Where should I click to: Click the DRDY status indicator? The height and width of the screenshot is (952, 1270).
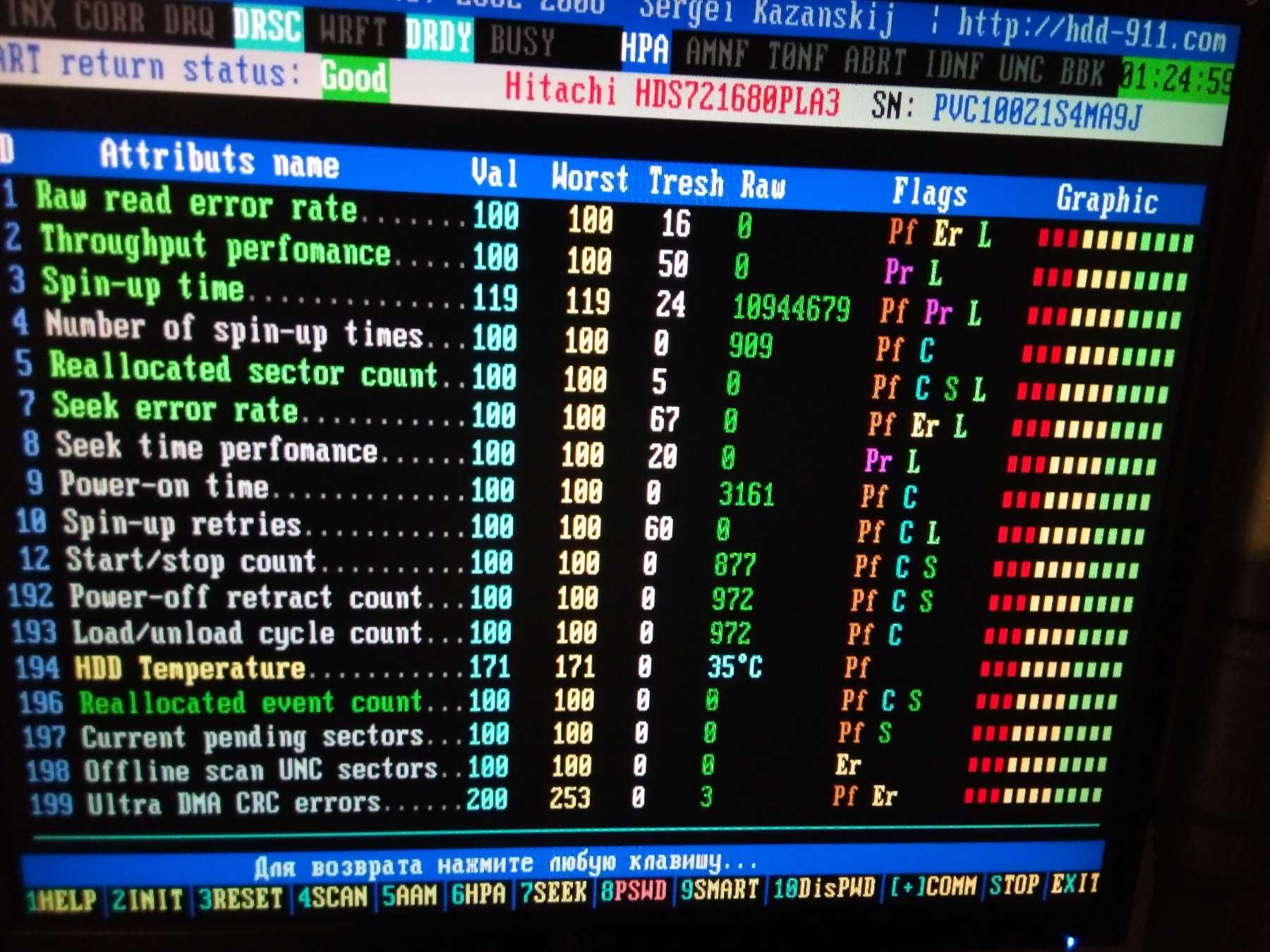pos(438,35)
